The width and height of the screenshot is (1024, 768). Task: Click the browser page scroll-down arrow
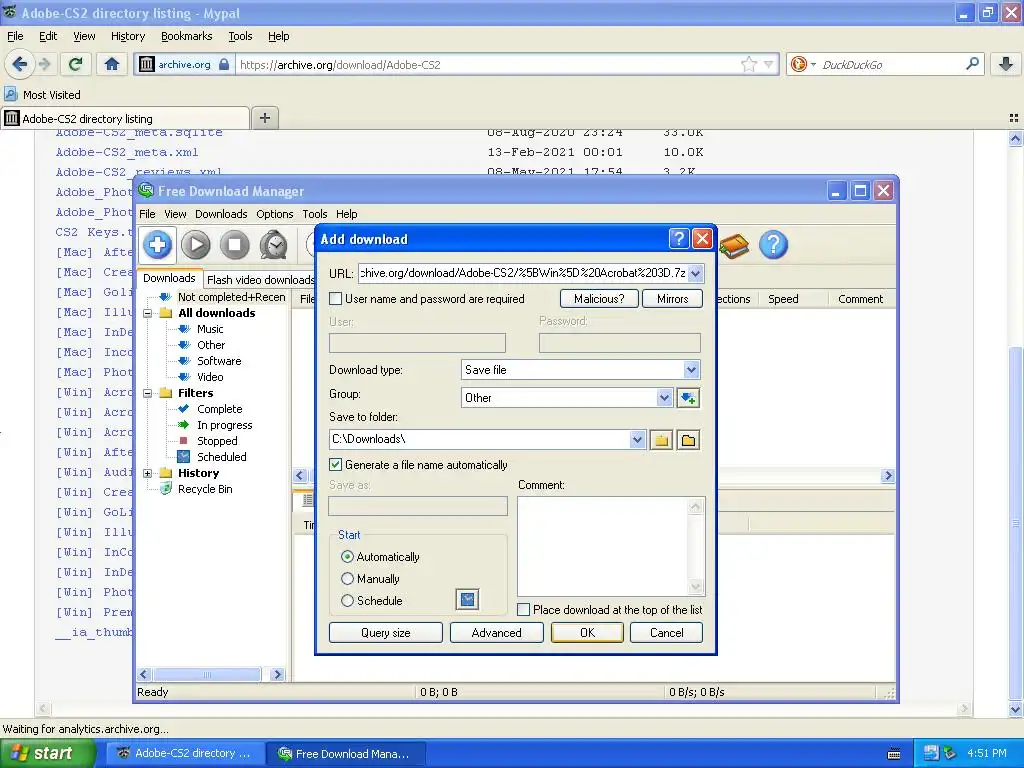pyautogui.click(x=1015, y=709)
